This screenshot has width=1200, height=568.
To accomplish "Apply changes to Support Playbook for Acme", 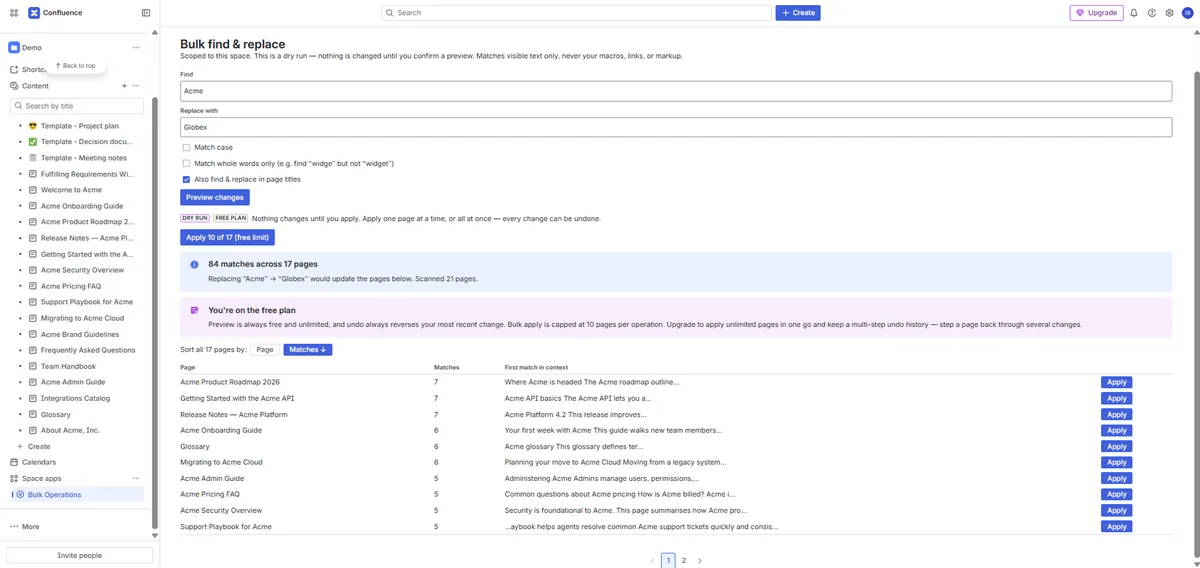I will [1117, 526].
